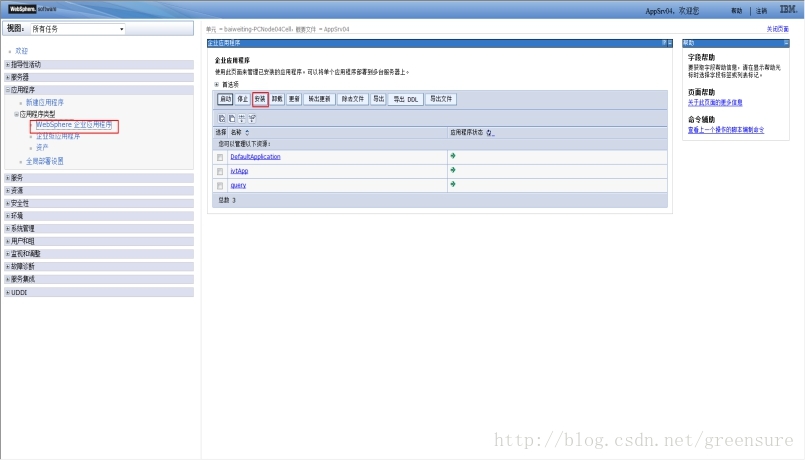Expand the 用户和组 tree node
This screenshot has height=460, width=805.
8,241
